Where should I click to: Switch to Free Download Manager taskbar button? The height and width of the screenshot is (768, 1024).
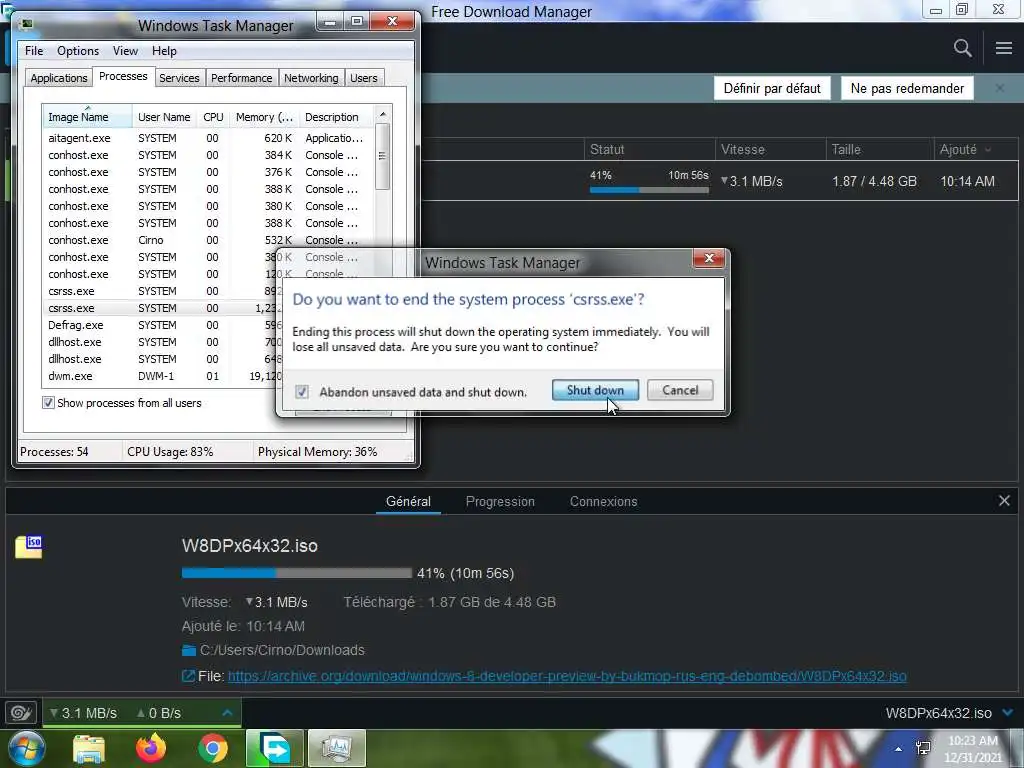(274, 748)
